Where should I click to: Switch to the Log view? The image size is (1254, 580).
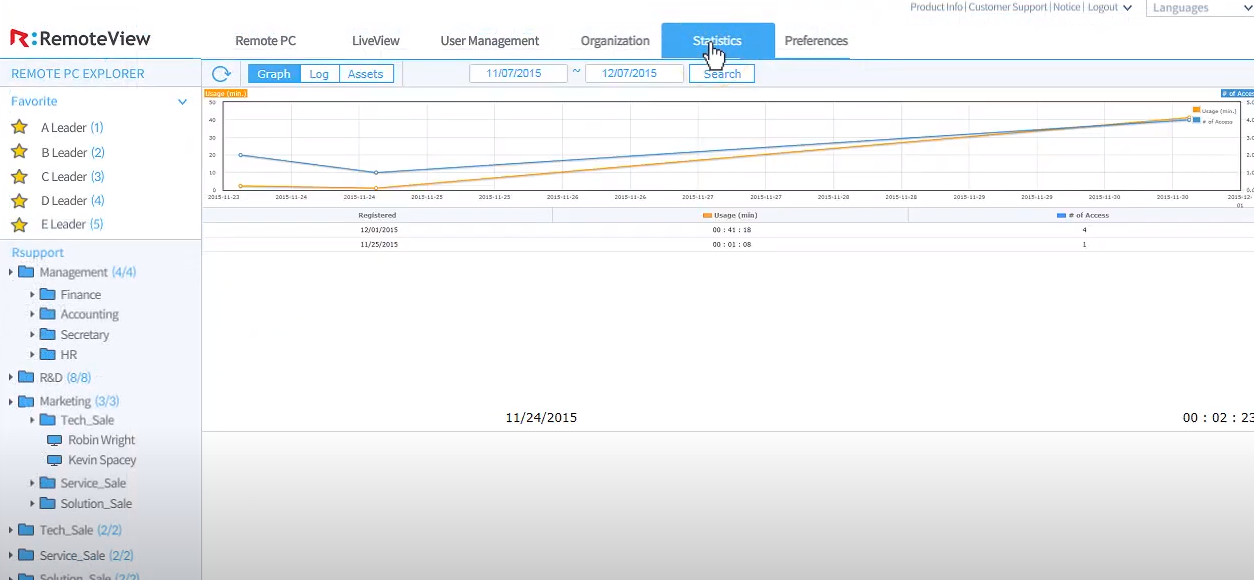pyautogui.click(x=319, y=74)
